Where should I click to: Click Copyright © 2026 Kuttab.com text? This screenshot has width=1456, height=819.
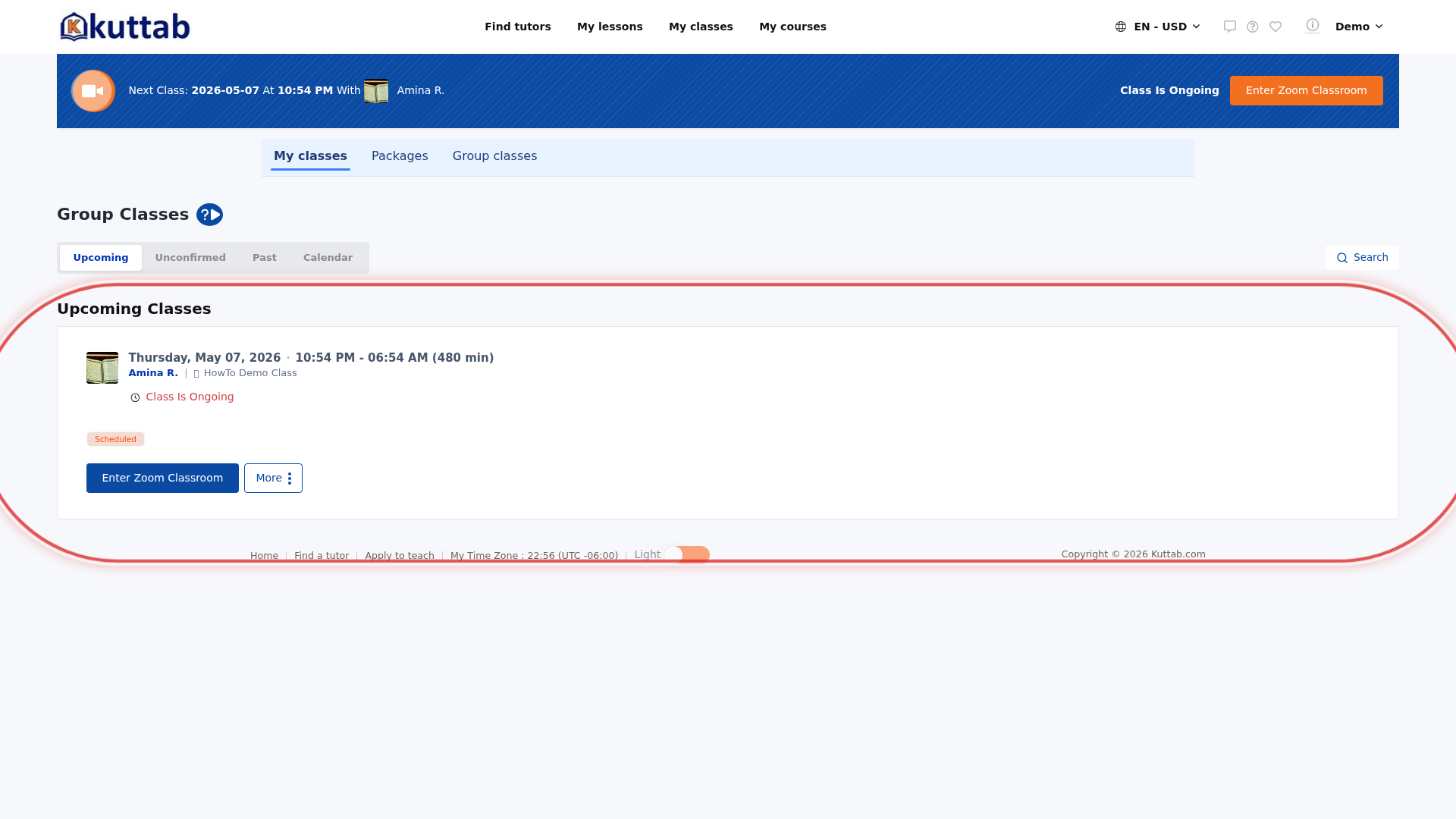(1133, 554)
